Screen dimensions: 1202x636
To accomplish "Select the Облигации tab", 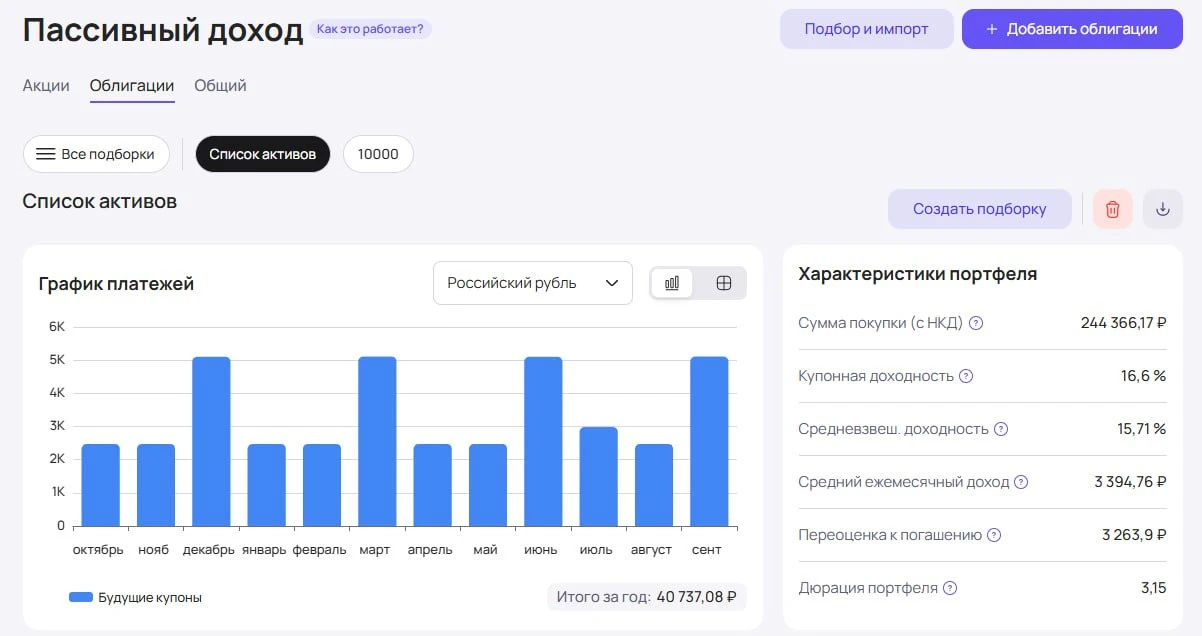I will coord(132,85).
